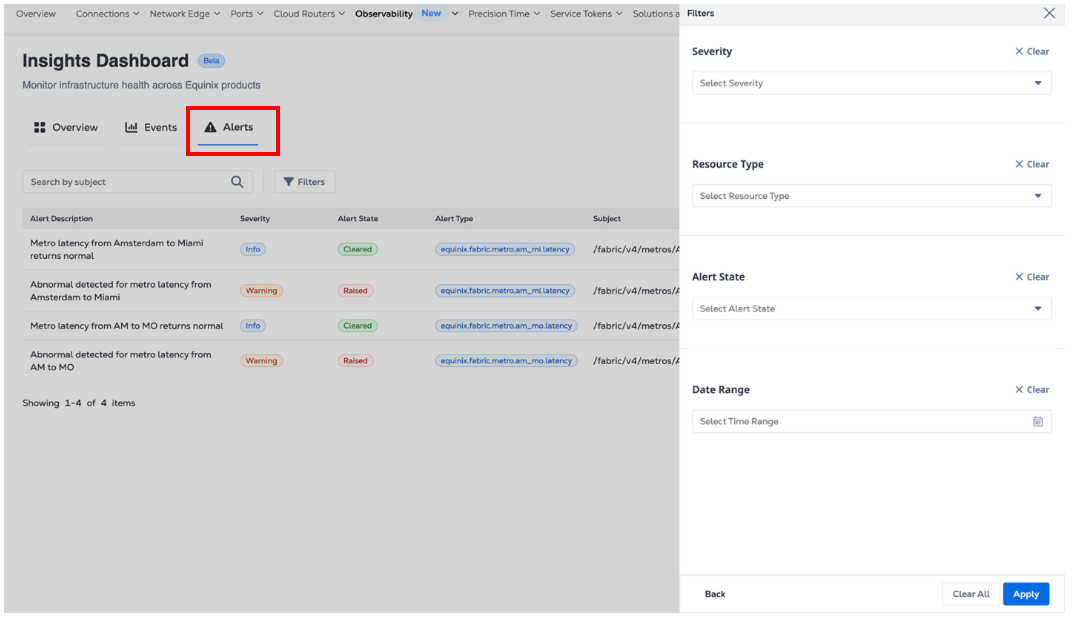Viewport: 1072px width, 621px height.
Task: Click the Select Time Range field
Action: pos(872,421)
